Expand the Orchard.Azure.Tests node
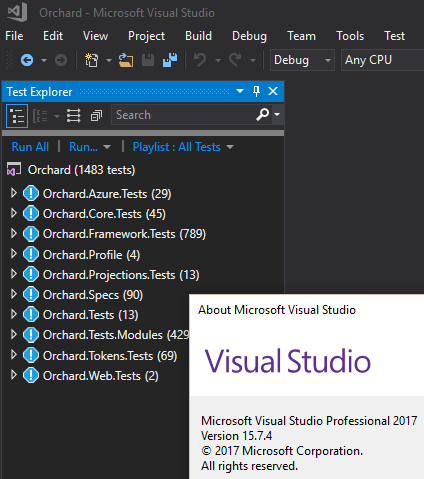 [x=14, y=193]
